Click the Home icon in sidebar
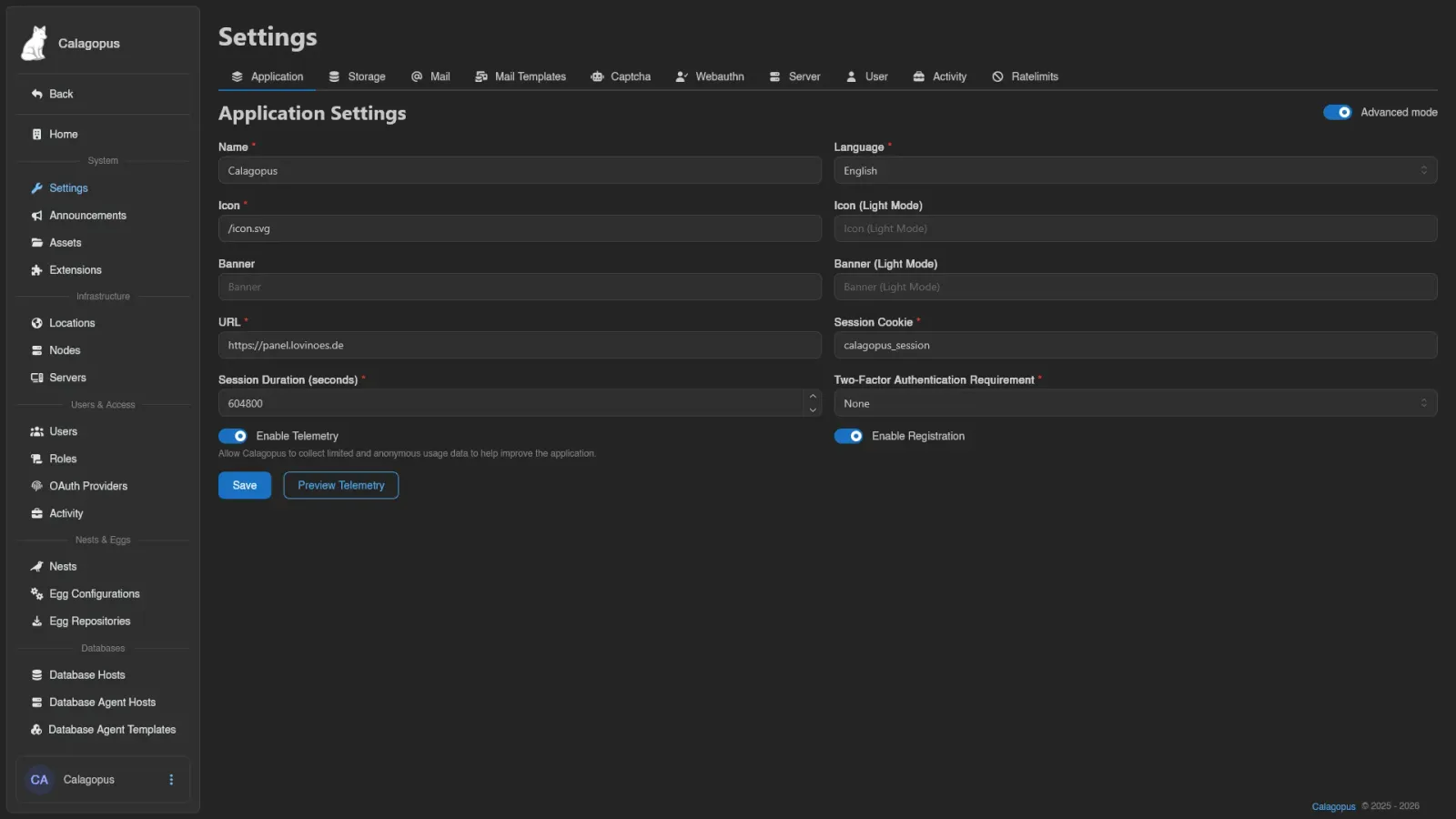This screenshot has height=819, width=1456. click(x=36, y=134)
